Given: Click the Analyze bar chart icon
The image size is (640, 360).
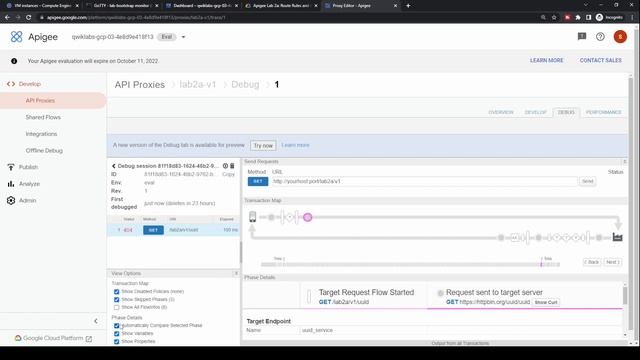Looking at the screenshot, I should pyautogui.click(x=11, y=184).
